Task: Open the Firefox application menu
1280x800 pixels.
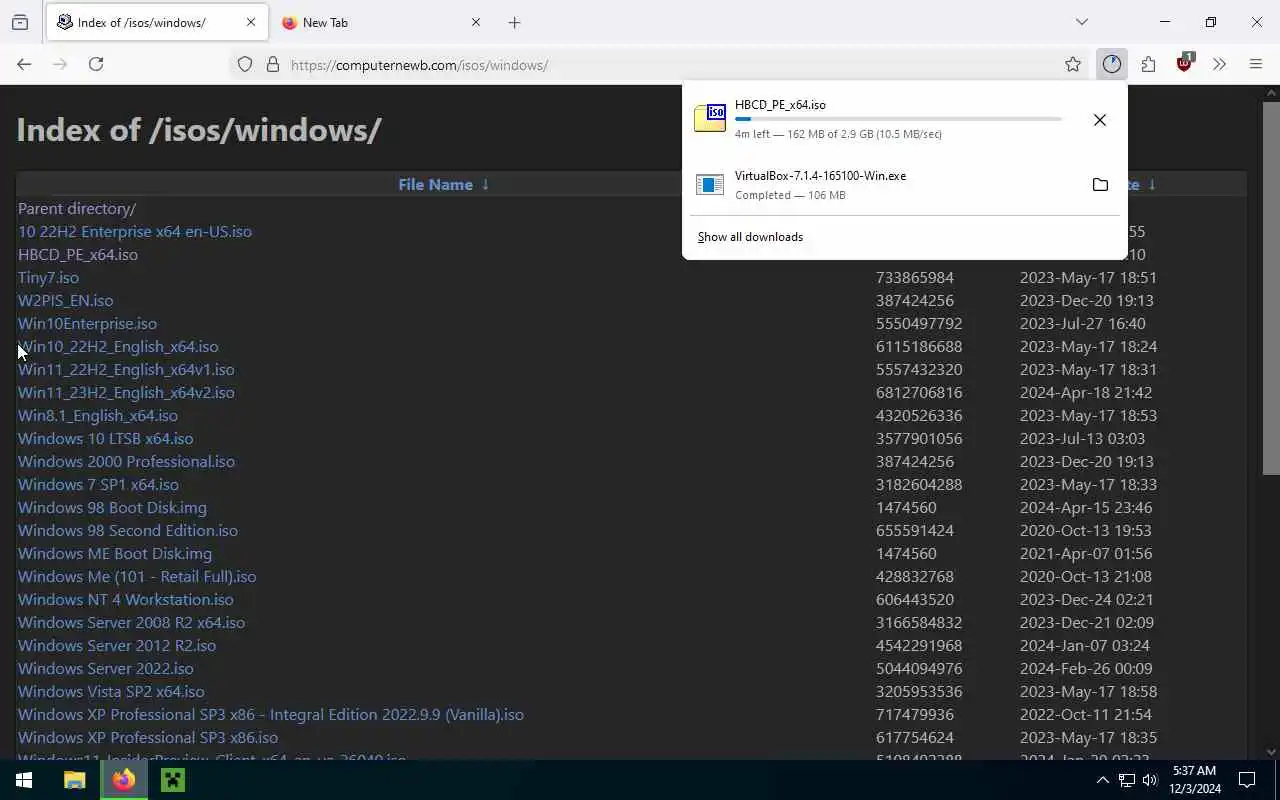Action: 1256,64
